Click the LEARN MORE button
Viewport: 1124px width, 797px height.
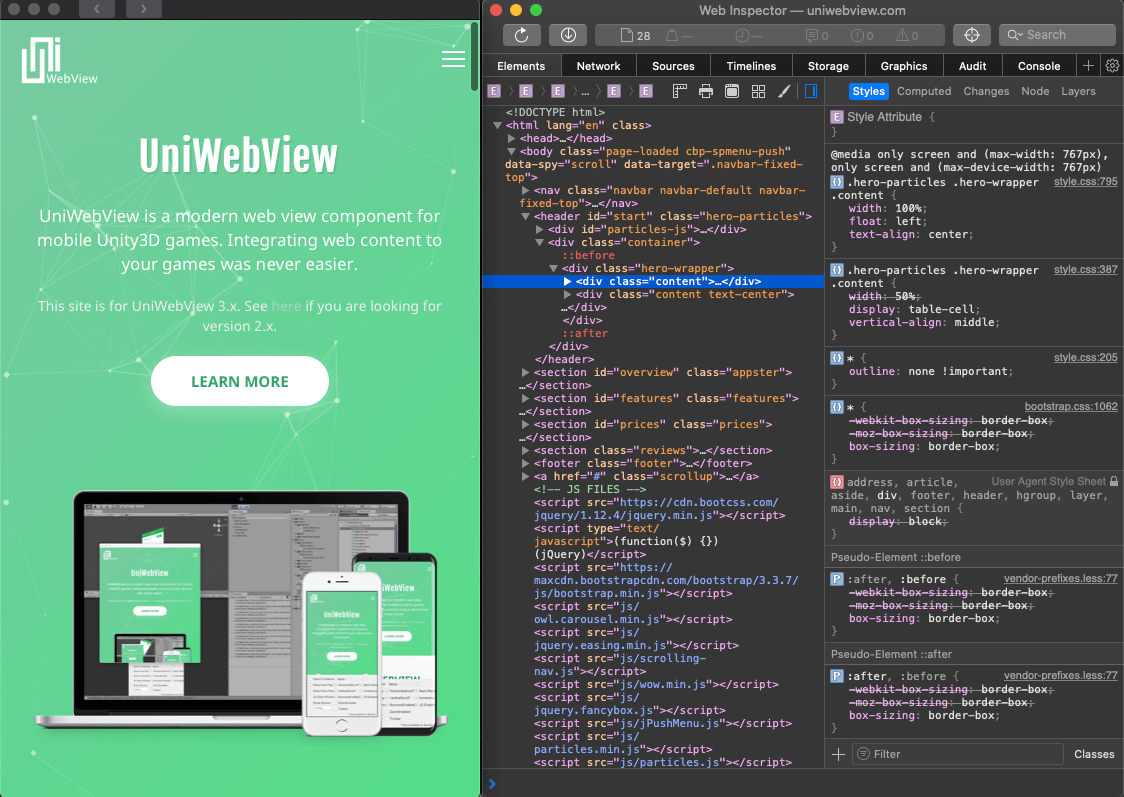point(240,381)
